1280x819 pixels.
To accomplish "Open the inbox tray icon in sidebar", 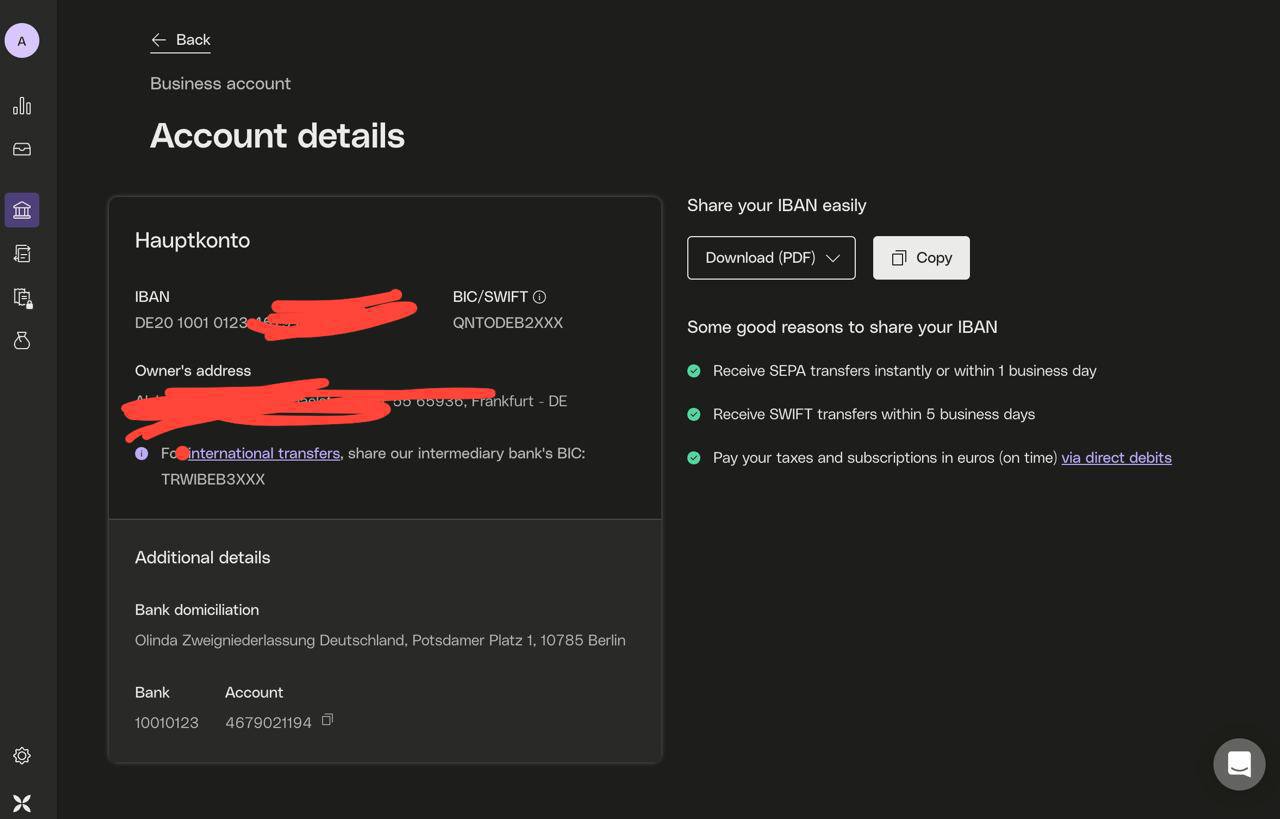I will coord(22,149).
